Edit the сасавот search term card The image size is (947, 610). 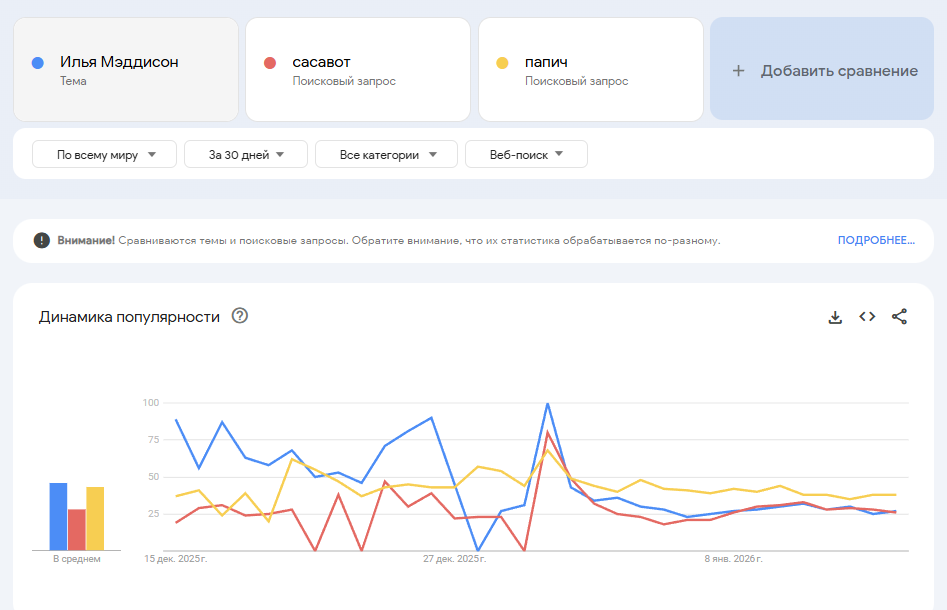pyautogui.click(x=358, y=70)
